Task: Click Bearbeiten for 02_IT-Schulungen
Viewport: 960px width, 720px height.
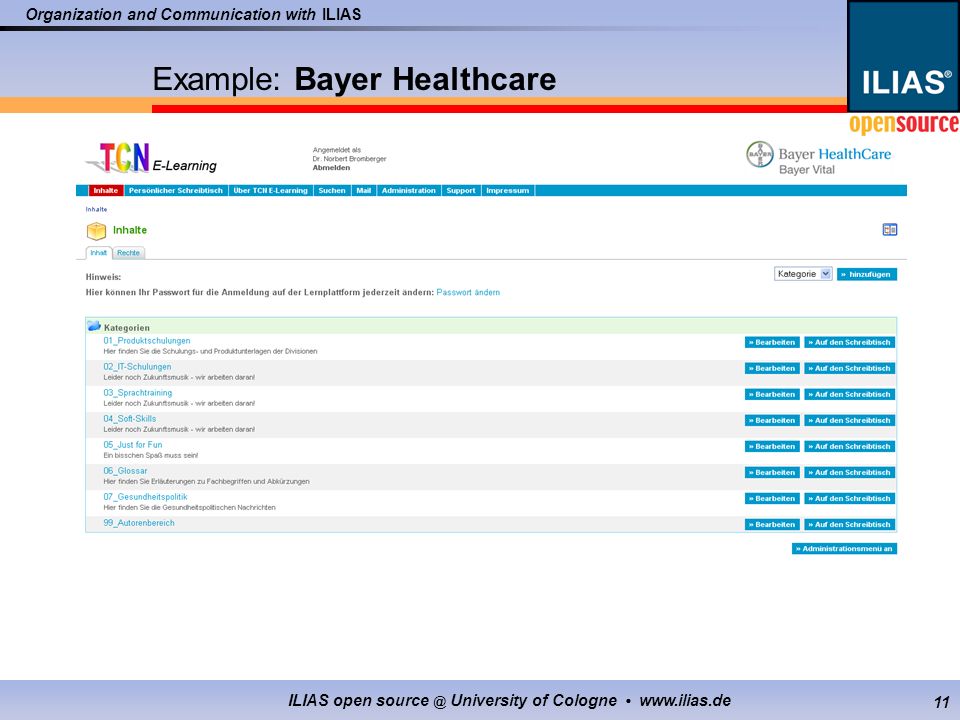Action: point(772,369)
